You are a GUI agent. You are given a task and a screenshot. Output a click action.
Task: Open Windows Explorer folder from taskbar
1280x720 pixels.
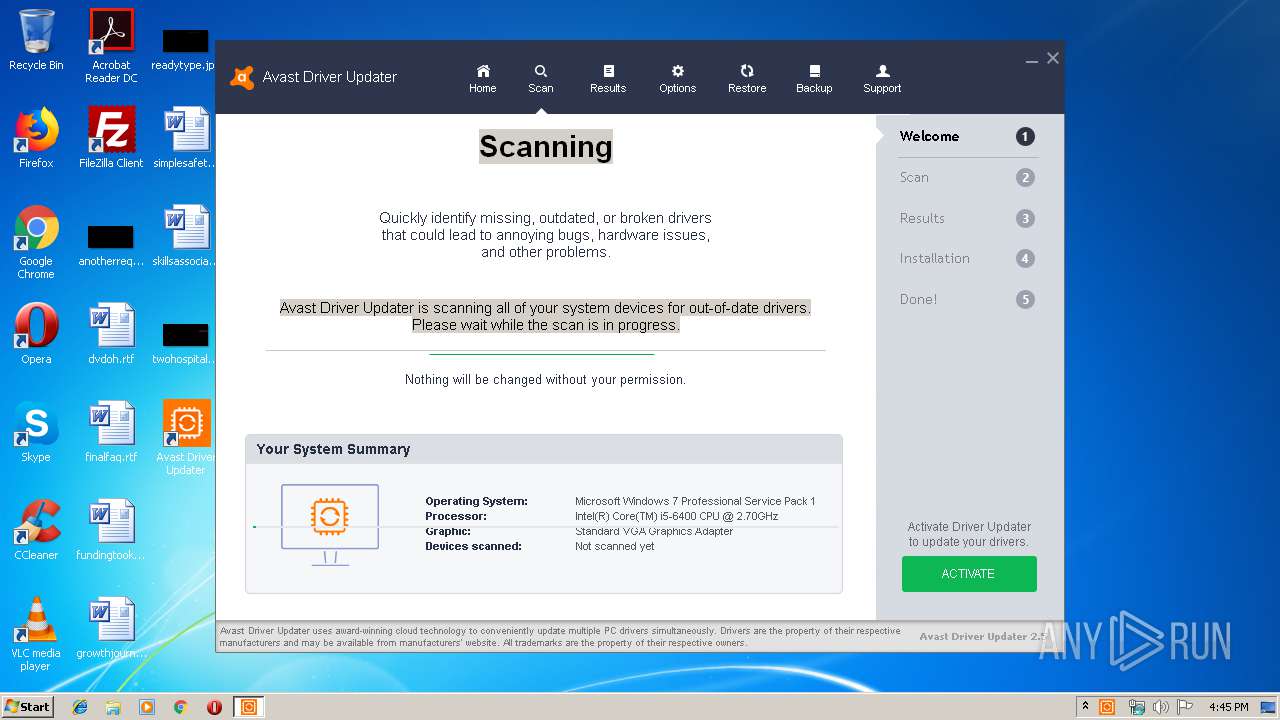click(113, 707)
